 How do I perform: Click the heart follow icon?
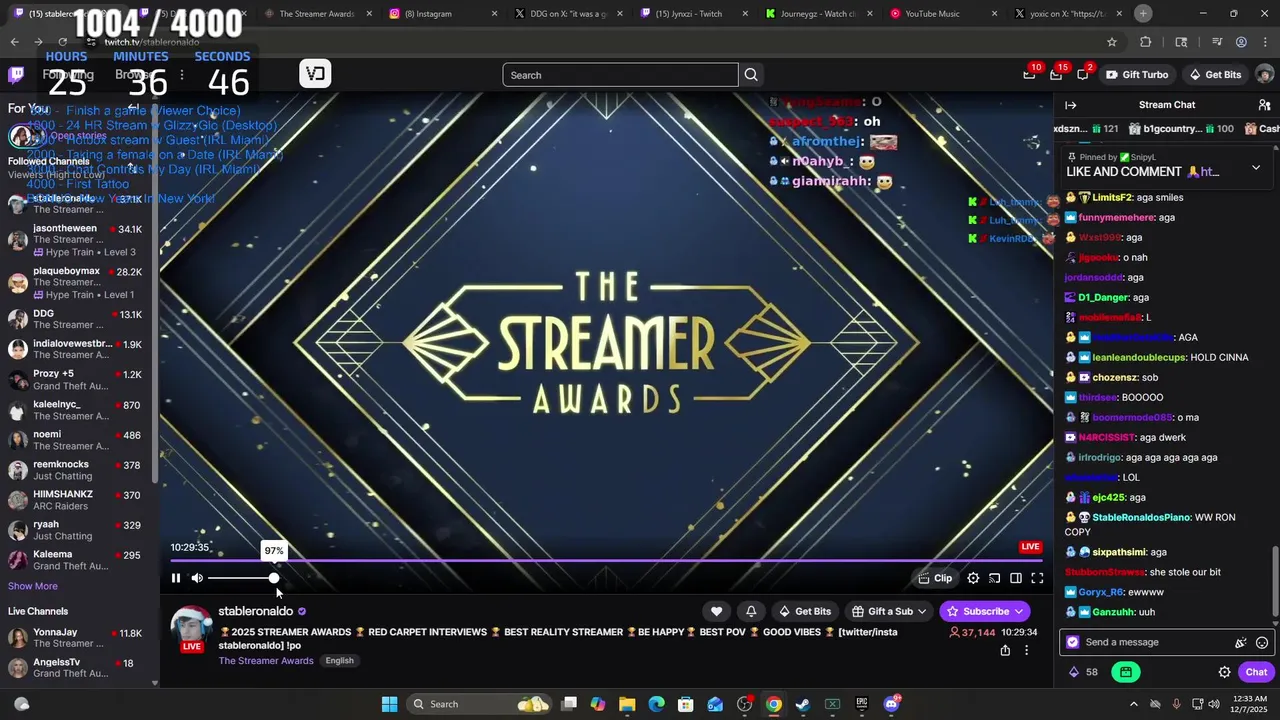[x=716, y=611]
